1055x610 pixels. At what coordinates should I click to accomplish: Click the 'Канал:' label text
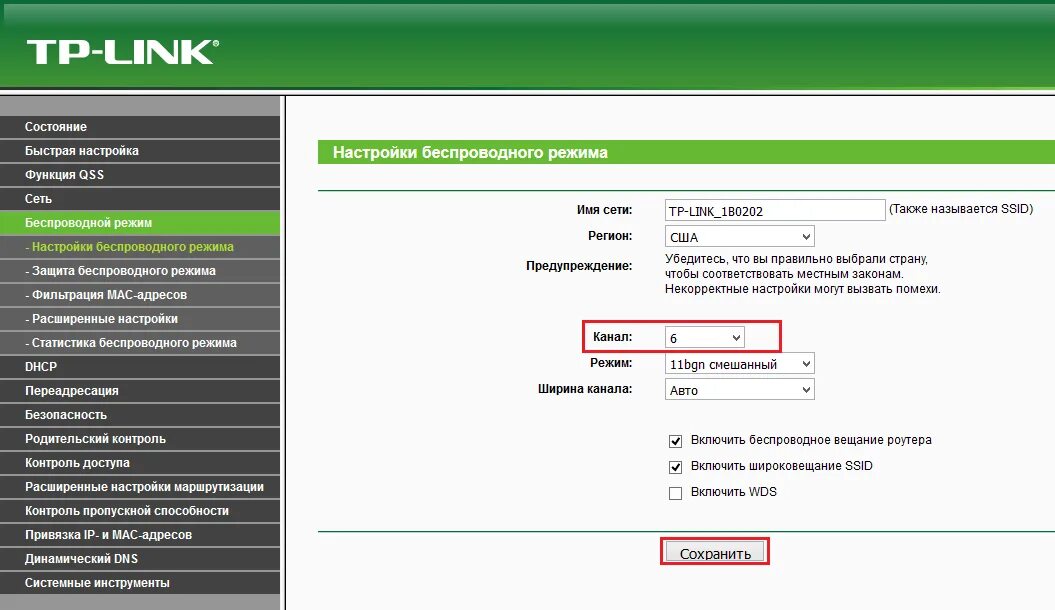pyautogui.click(x=612, y=337)
